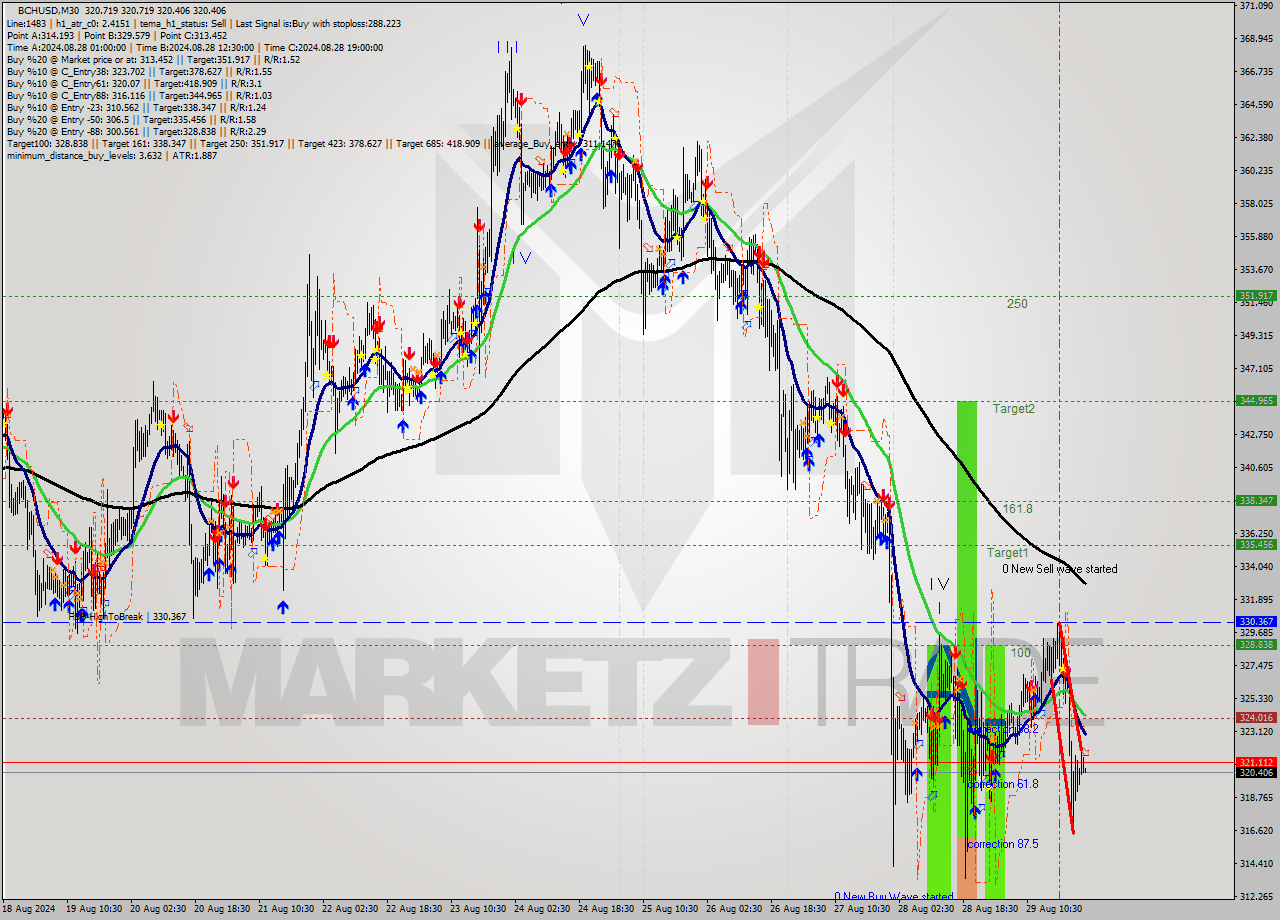The width and height of the screenshot is (1280, 920).
Task: Click the 100 level label
Action: point(1019,653)
